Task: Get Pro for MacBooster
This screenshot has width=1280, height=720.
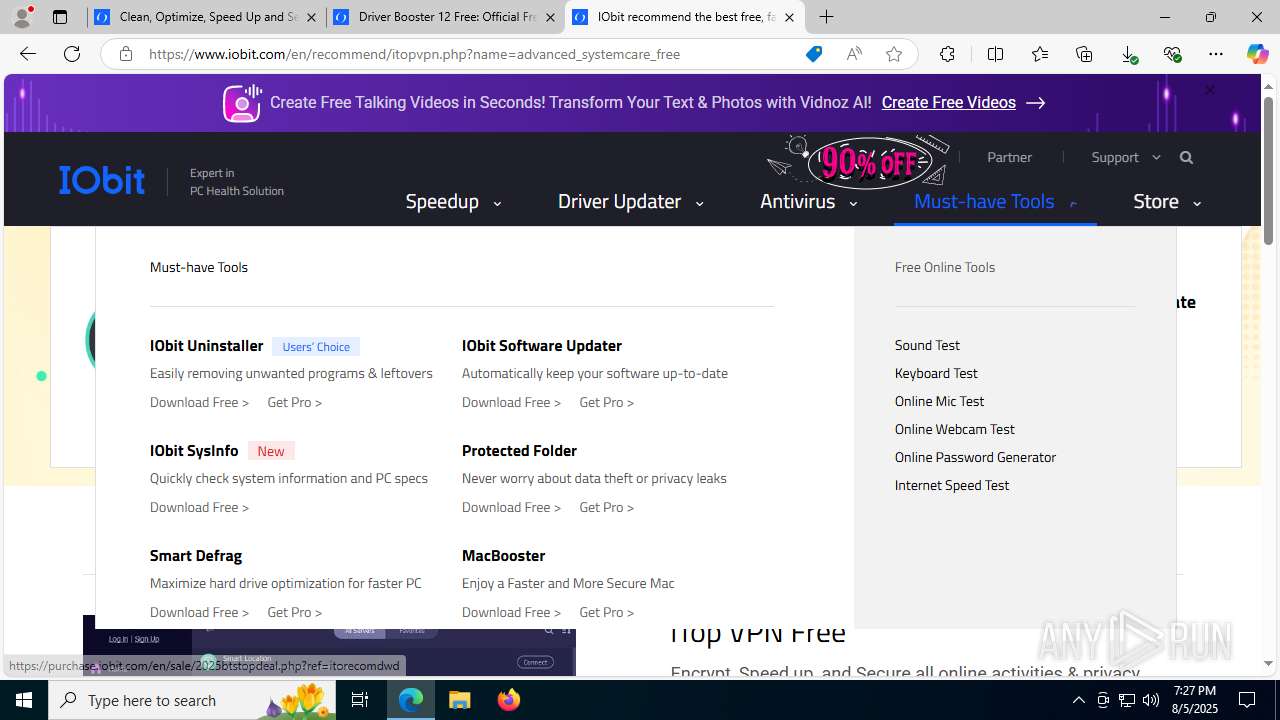Action: pos(607,612)
